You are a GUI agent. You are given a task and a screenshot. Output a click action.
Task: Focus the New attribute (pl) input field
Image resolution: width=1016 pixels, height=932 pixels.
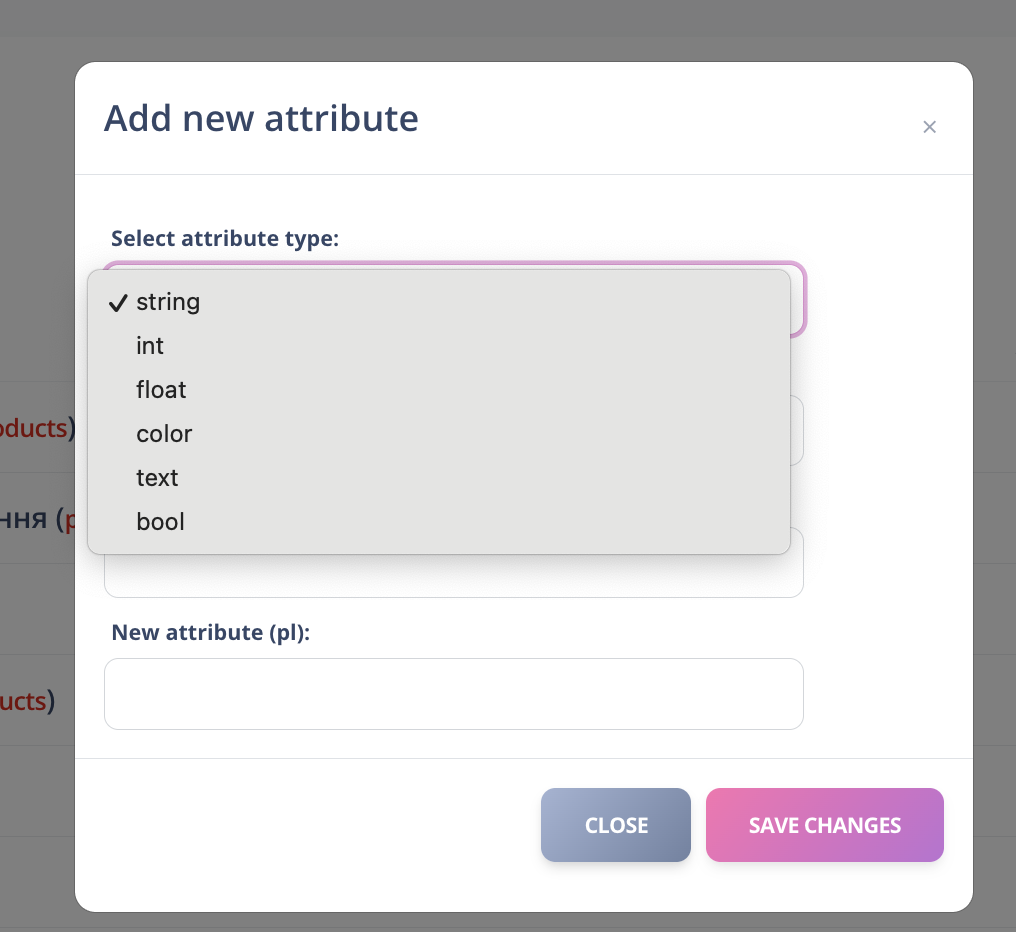[453, 694]
